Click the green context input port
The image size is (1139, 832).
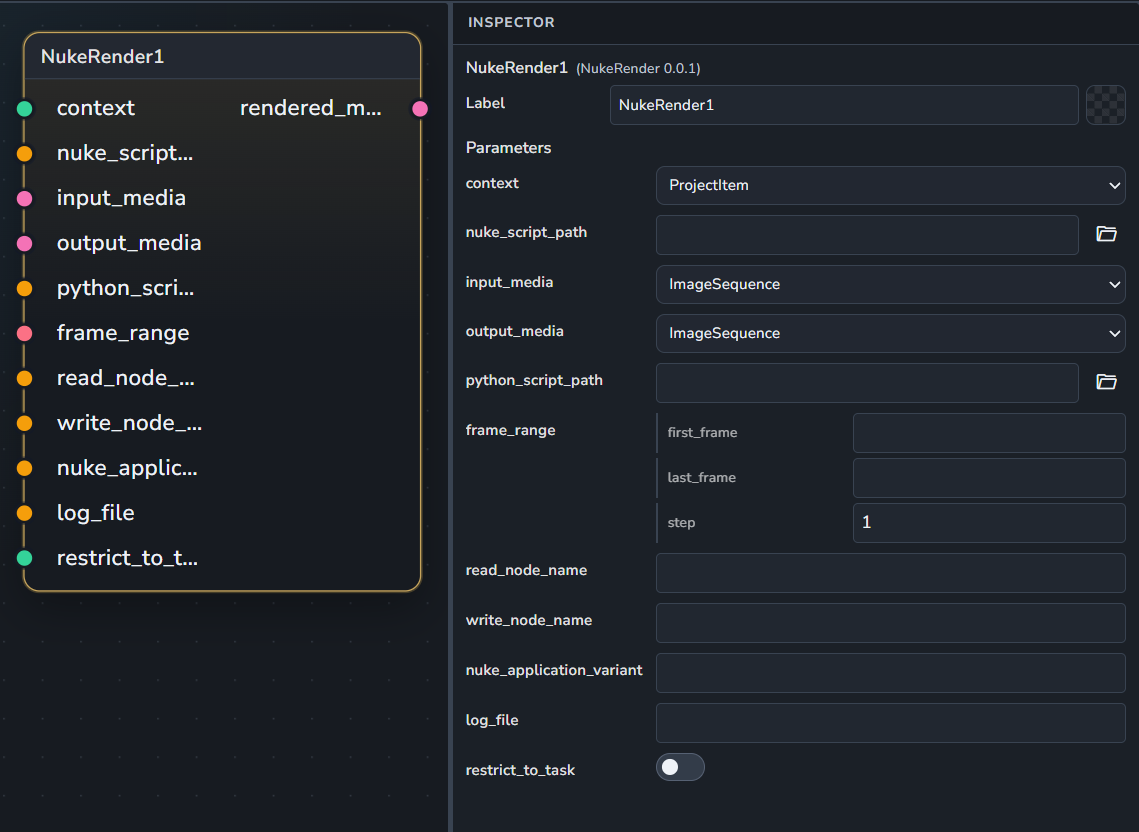click(25, 109)
